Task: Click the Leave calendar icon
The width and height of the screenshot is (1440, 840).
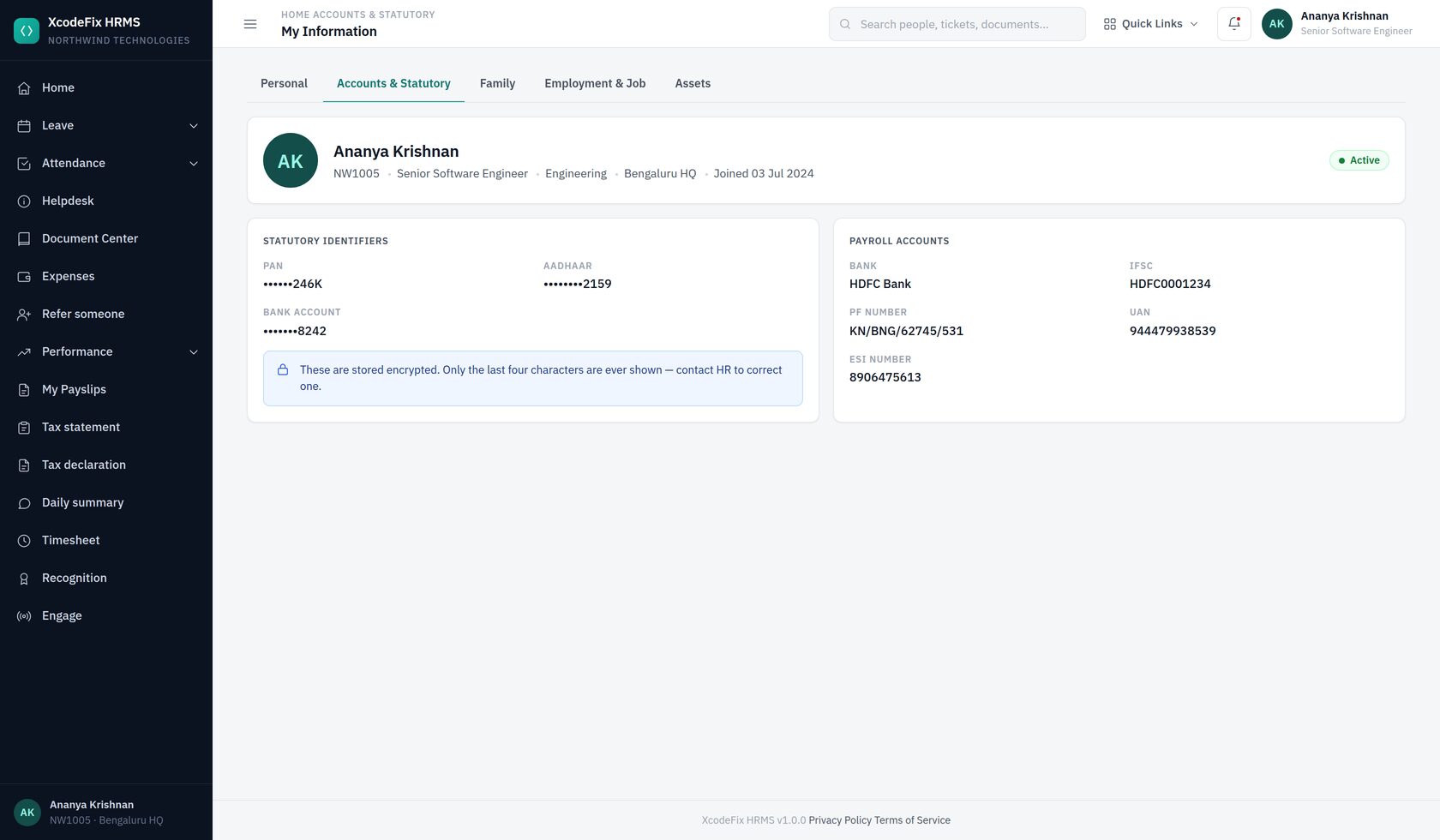Action: coord(24,126)
